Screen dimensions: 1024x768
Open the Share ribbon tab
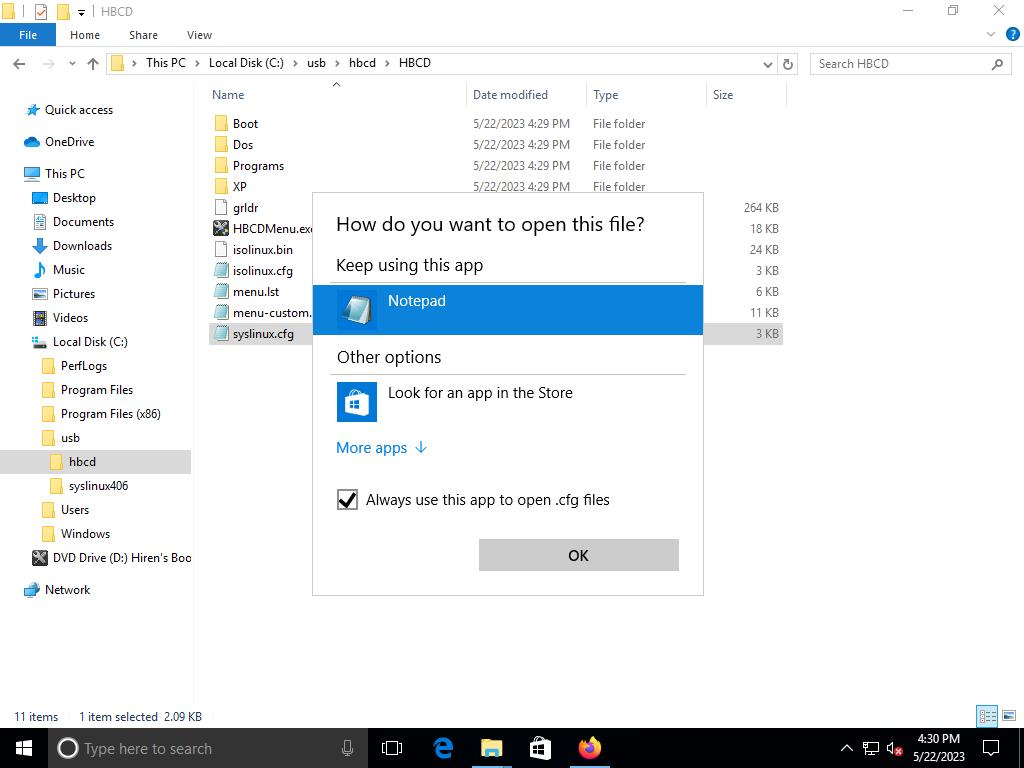(x=143, y=35)
